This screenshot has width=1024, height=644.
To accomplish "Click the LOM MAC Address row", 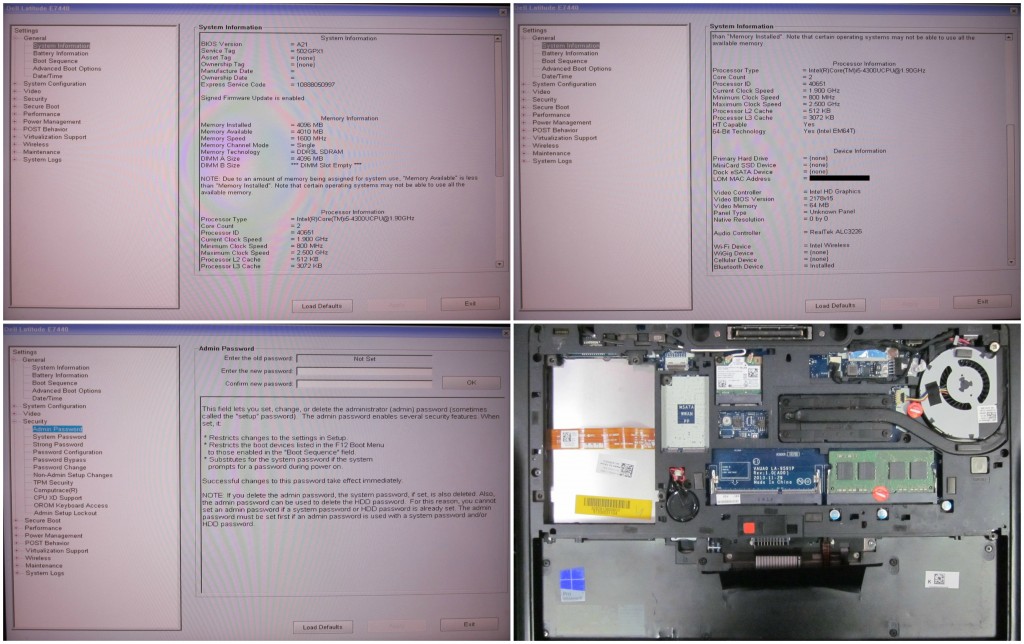I will pyautogui.click(x=791, y=178).
